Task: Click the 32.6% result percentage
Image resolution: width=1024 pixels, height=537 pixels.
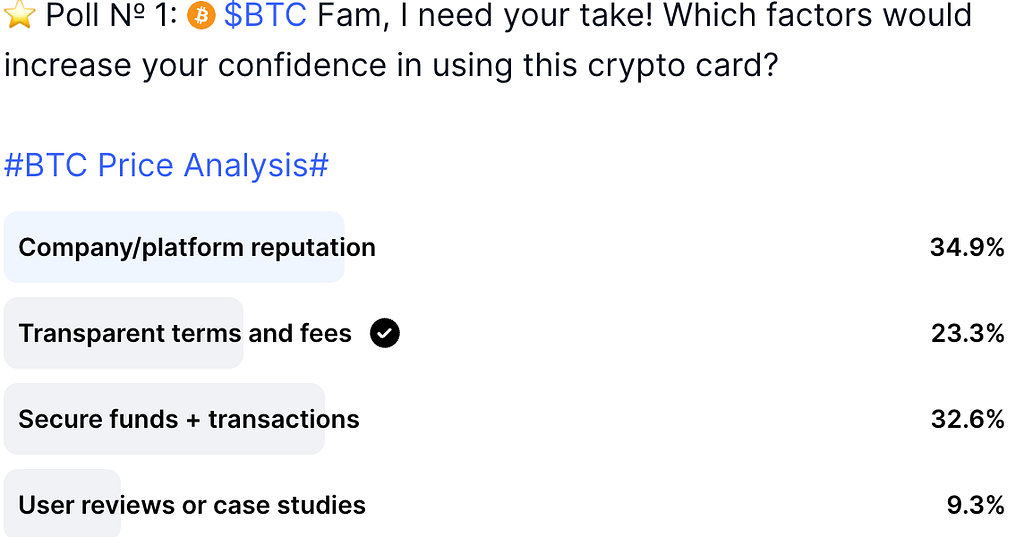Action: [967, 419]
